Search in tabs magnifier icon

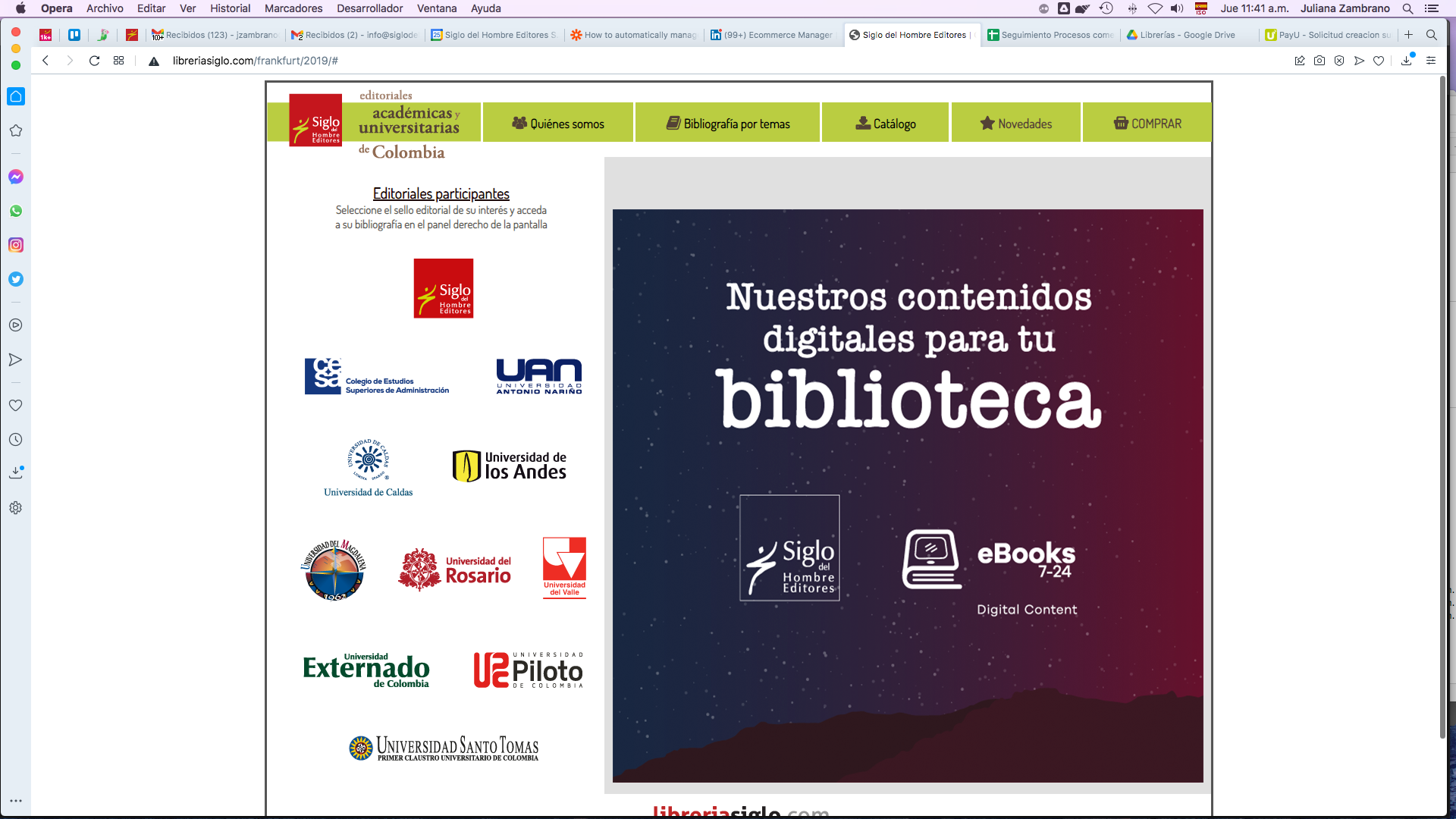pyautogui.click(x=1432, y=35)
